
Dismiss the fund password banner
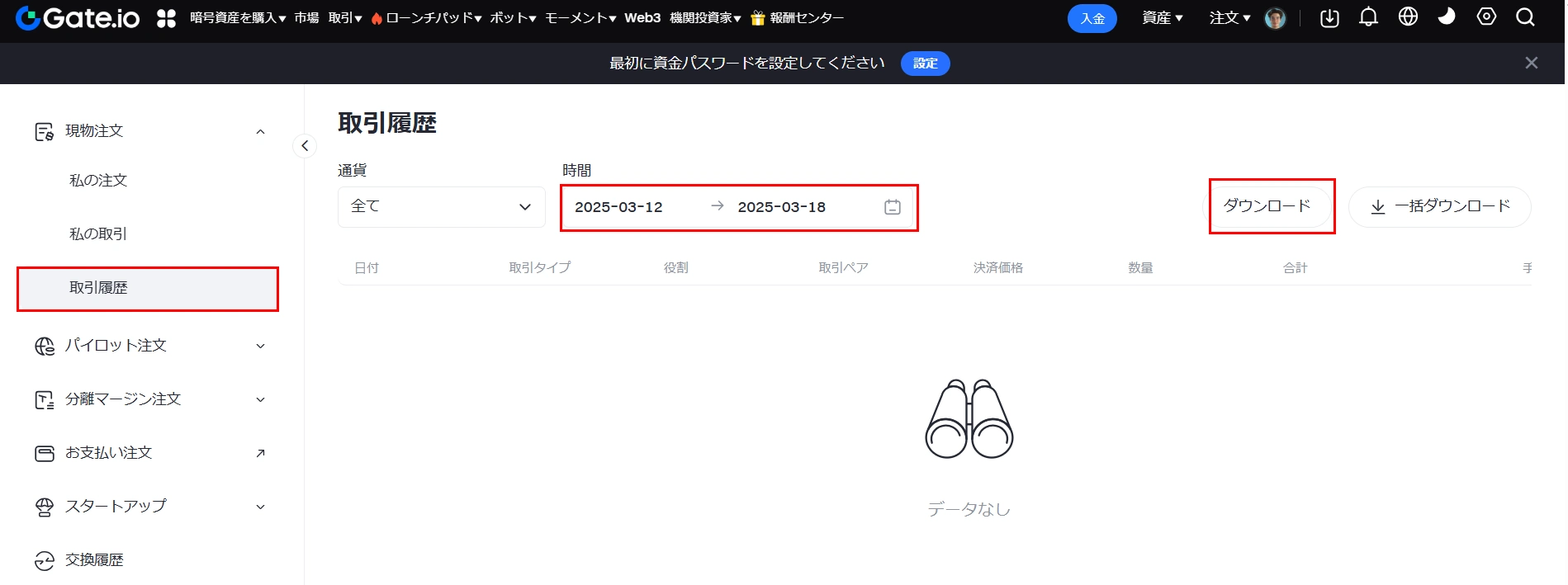(x=1531, y=63)
